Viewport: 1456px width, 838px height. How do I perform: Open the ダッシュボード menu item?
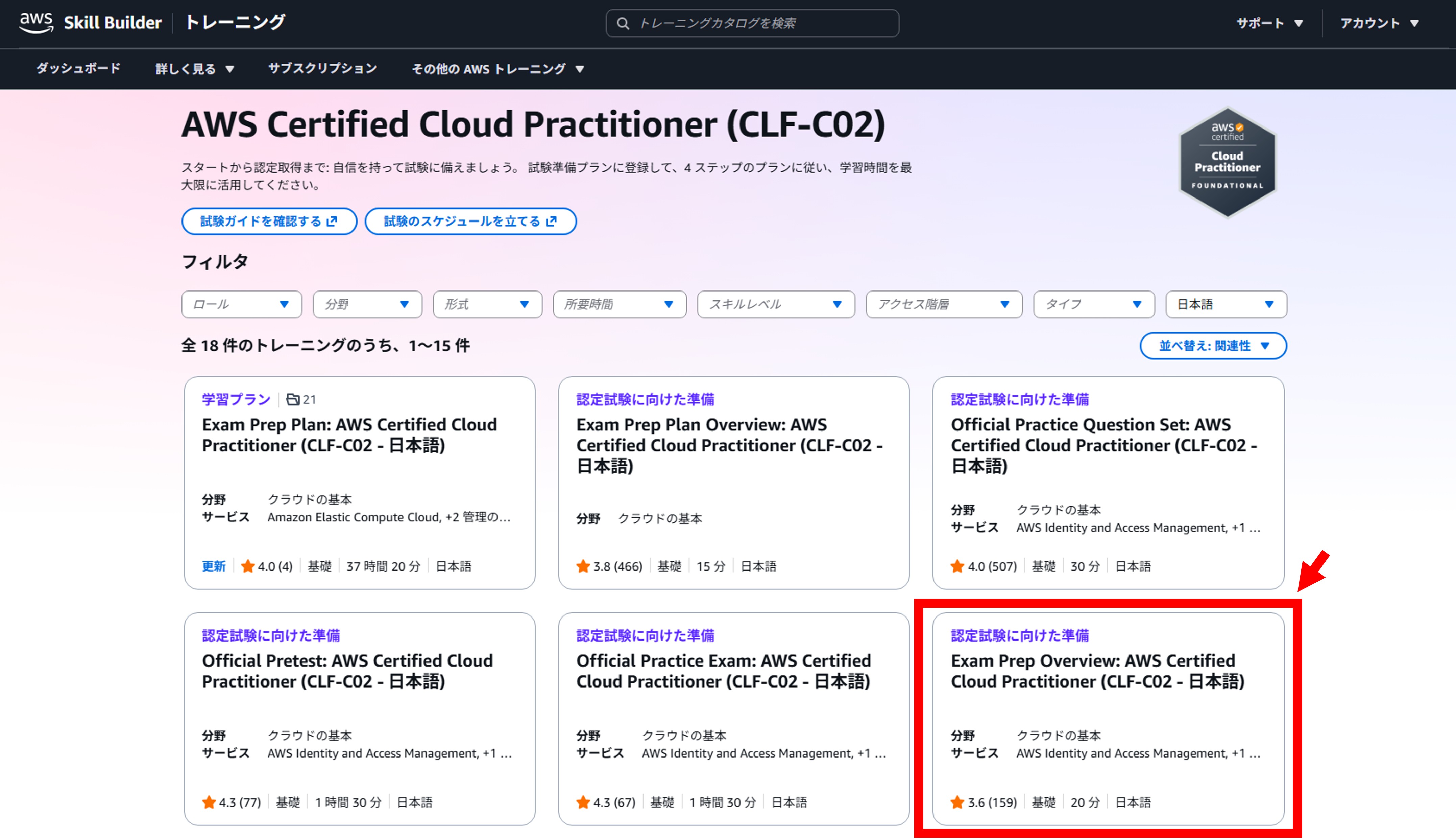coord(78,69)
